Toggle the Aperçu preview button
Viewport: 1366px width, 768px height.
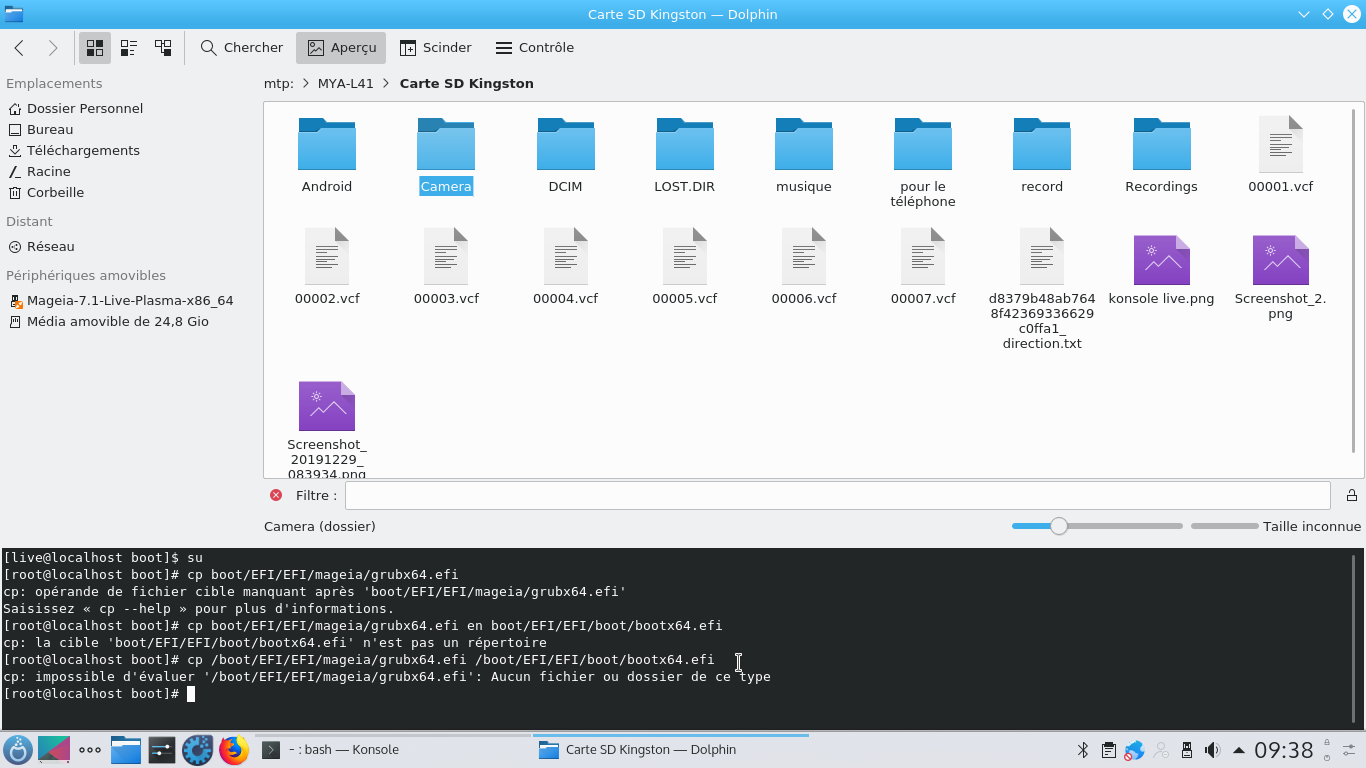coord(342,48)
